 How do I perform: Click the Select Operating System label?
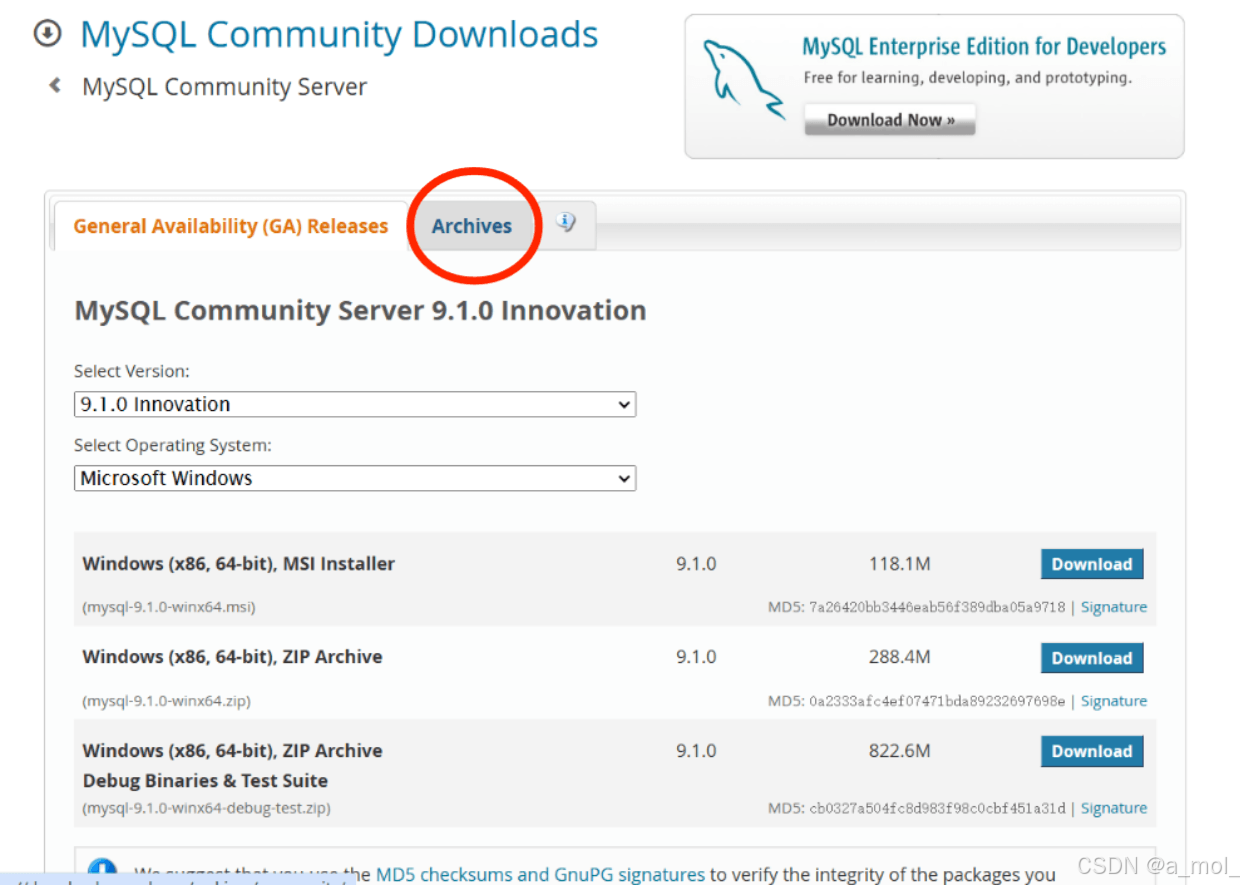tap(173, 445)
